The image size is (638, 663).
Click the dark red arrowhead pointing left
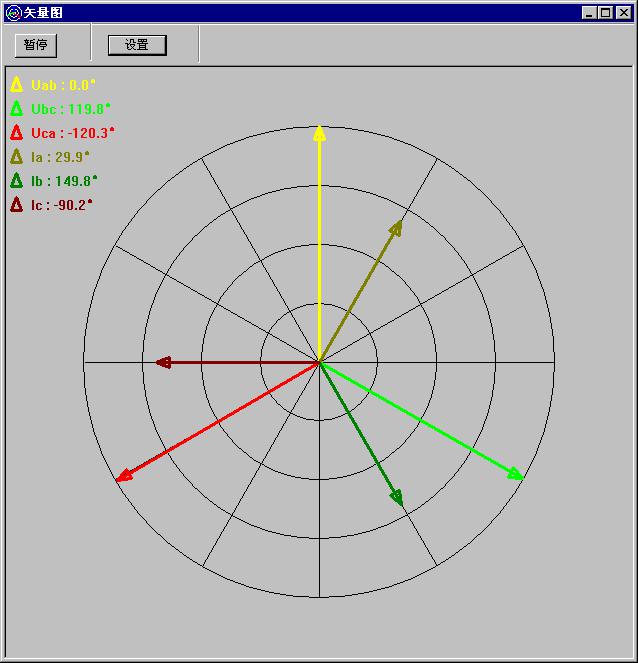[x=164, y=362]
